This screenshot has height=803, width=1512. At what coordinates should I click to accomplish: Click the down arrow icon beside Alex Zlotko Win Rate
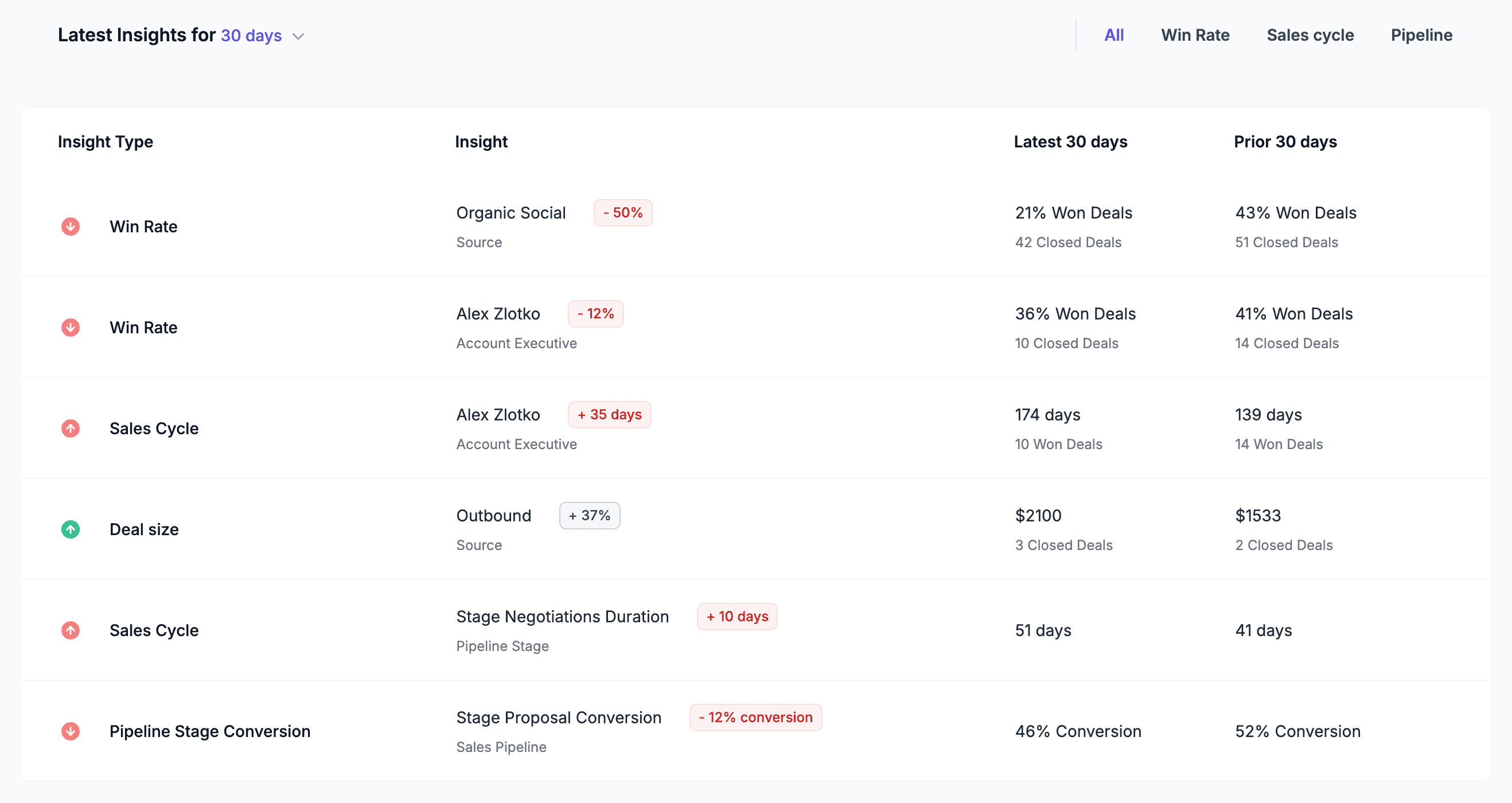click(x=71, y=328)
